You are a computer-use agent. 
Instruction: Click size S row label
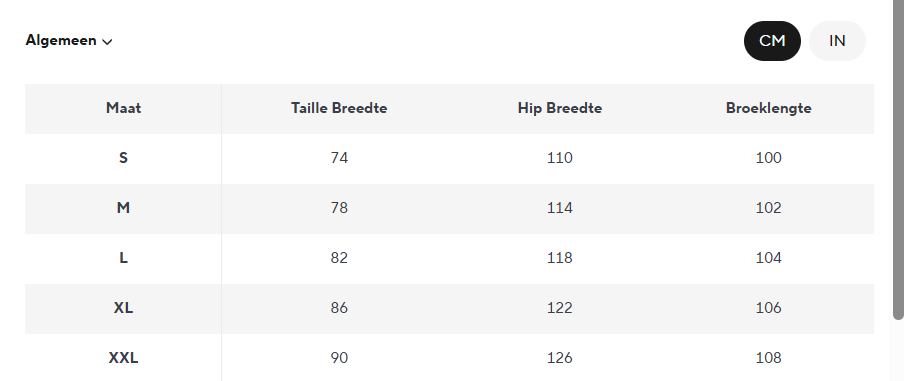point(123,158)
